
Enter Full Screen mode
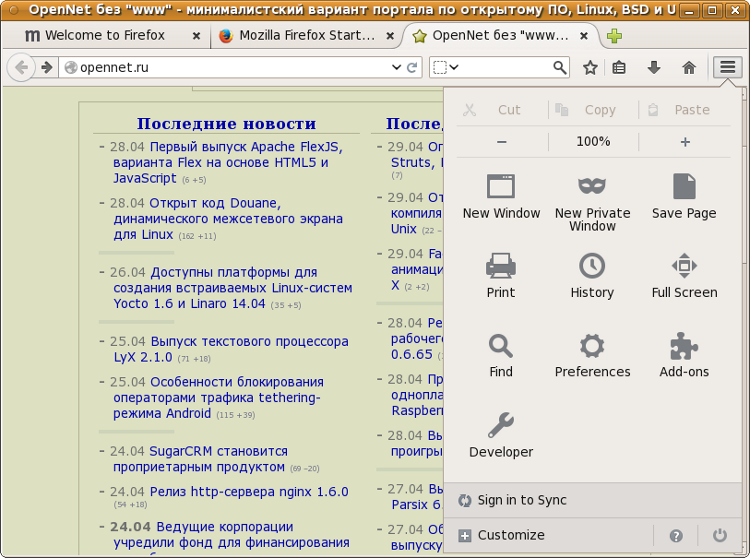point(684,275)
